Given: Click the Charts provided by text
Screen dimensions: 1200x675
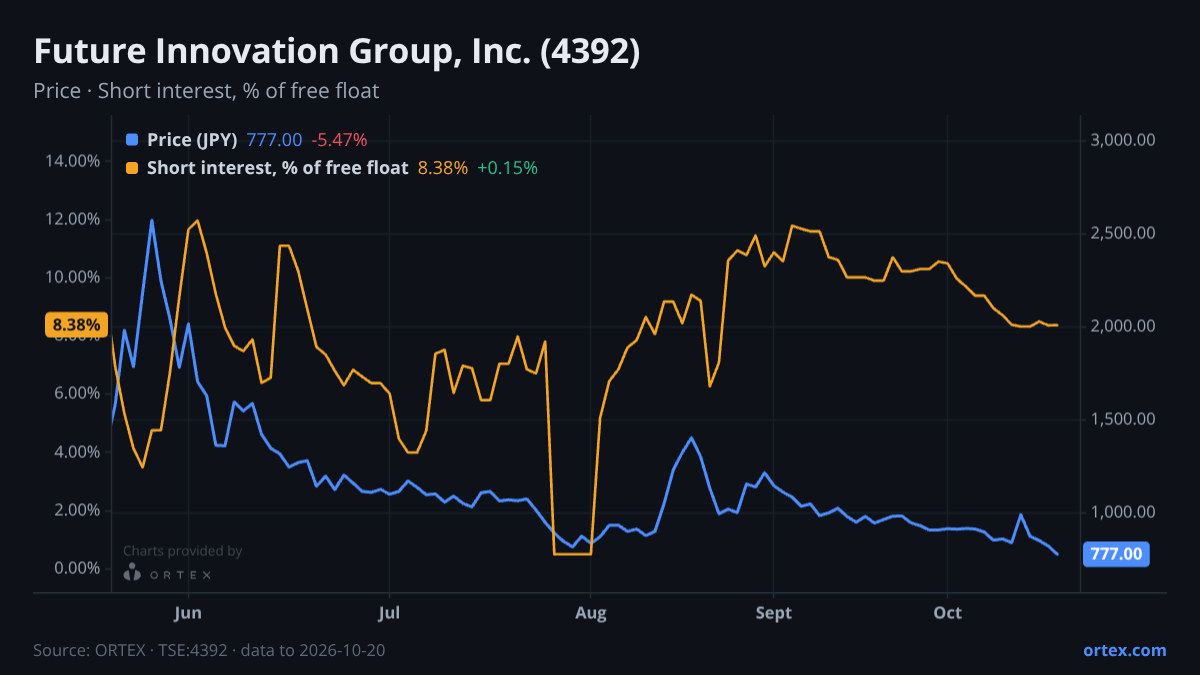Looking at the screenshot, I should tap(182, 551).
